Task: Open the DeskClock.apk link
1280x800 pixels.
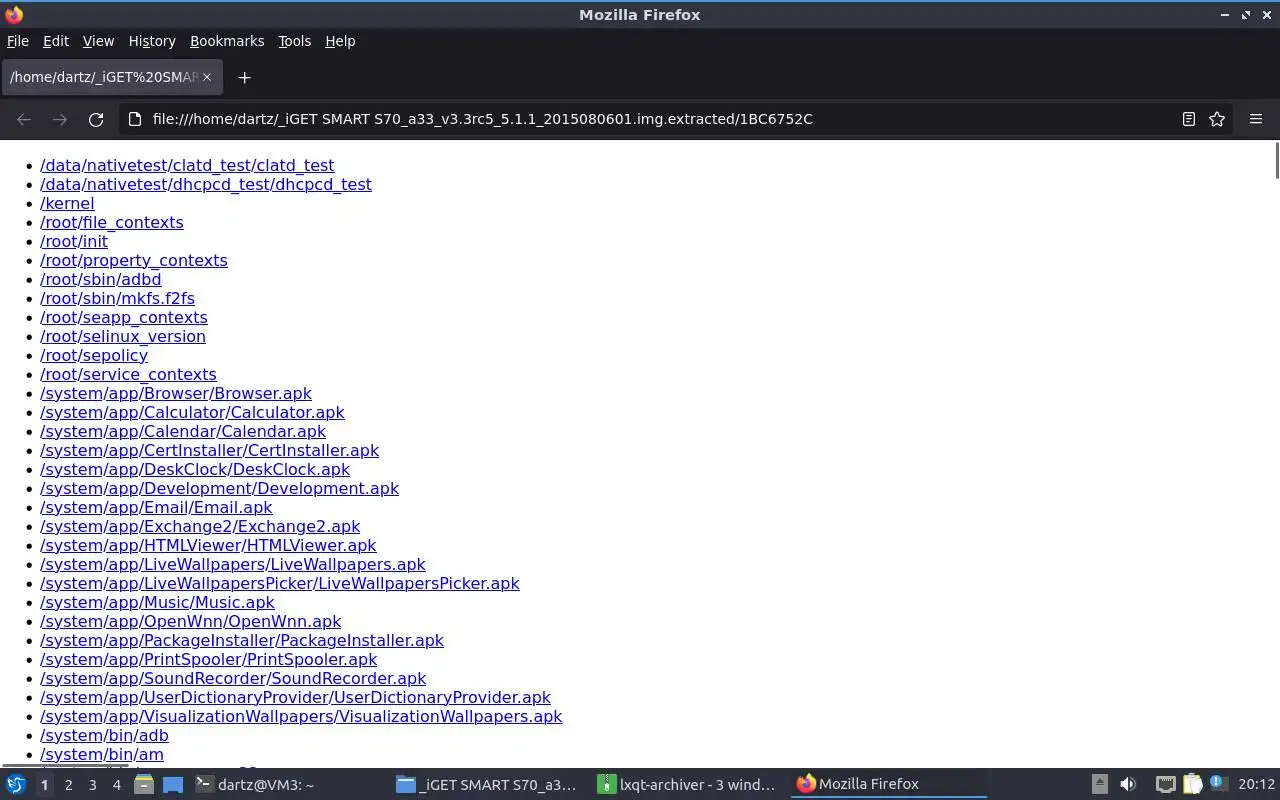Action: pyautogui.click(x=195, y=469)
